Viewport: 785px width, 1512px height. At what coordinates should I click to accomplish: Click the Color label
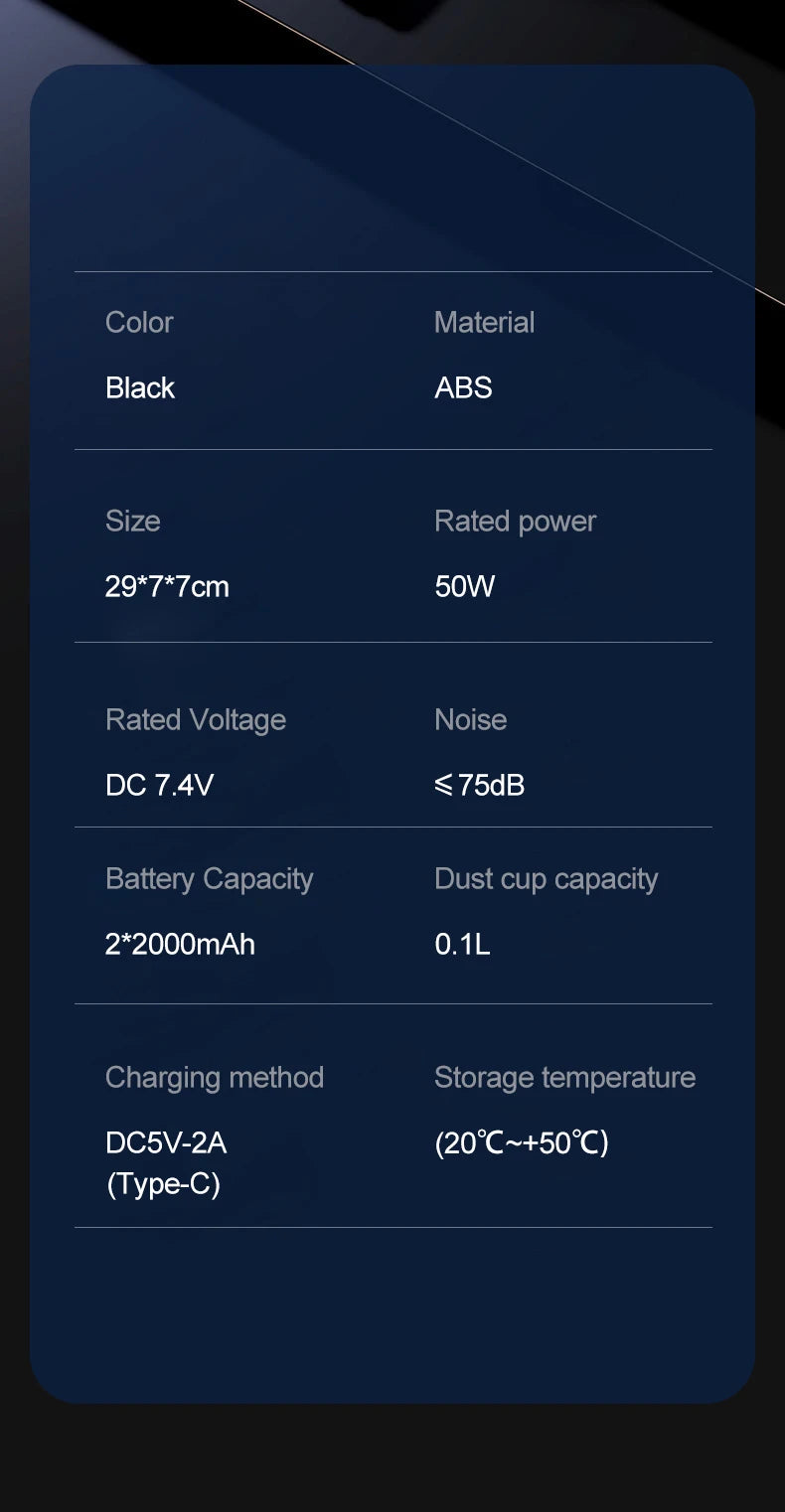pos(139,322)
